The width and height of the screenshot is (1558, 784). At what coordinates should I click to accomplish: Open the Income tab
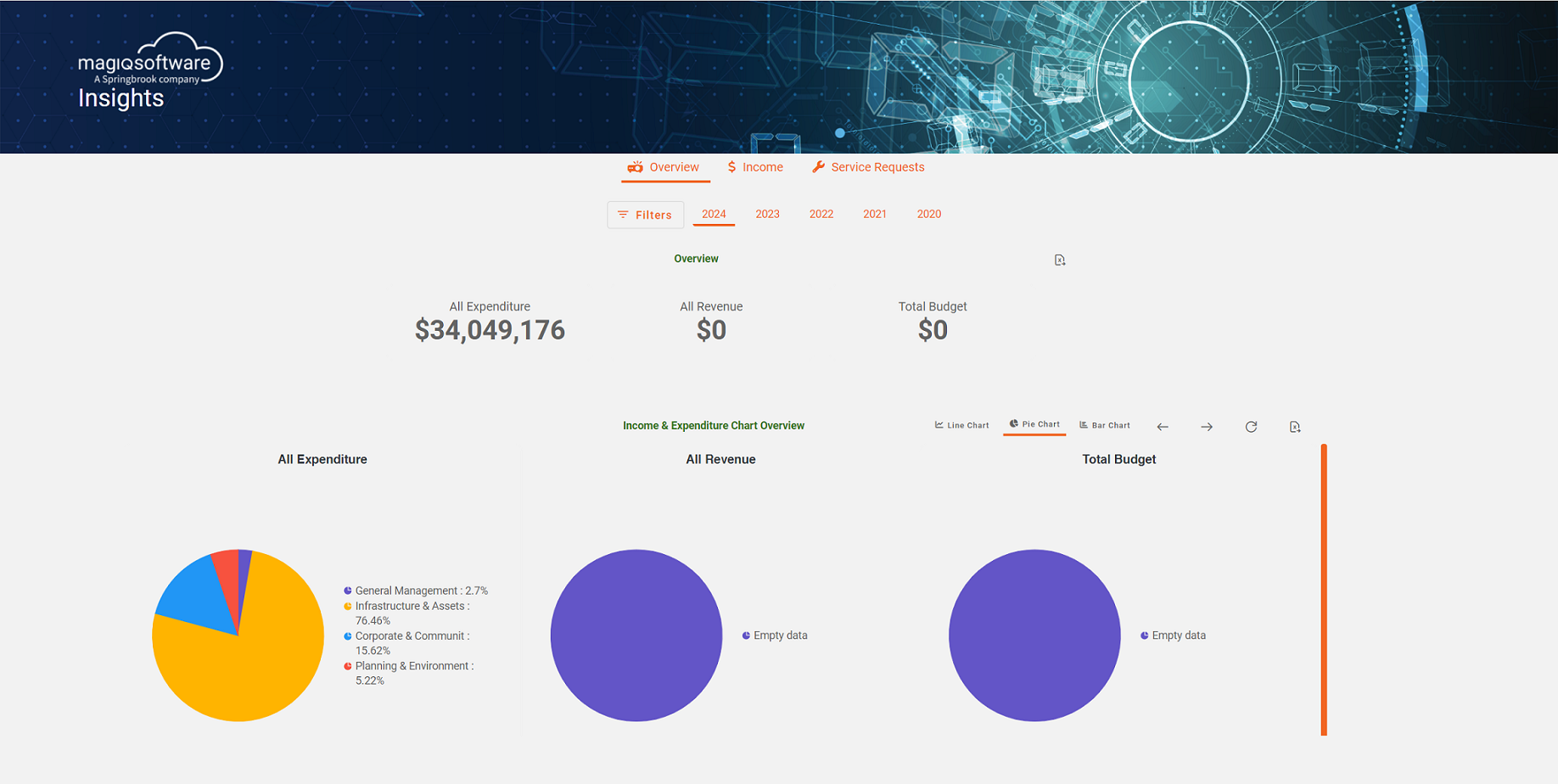754,167
